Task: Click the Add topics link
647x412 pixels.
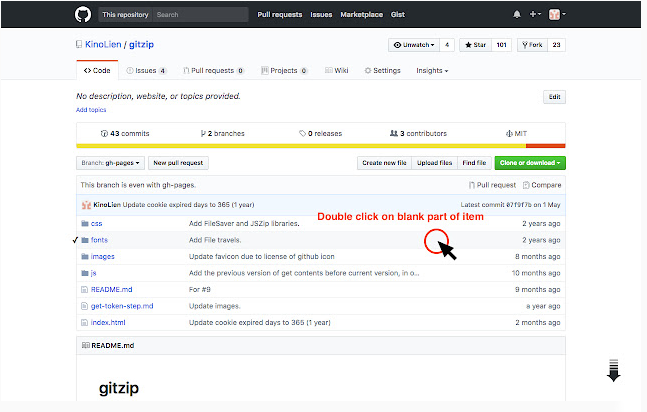Action: [91, 110]
